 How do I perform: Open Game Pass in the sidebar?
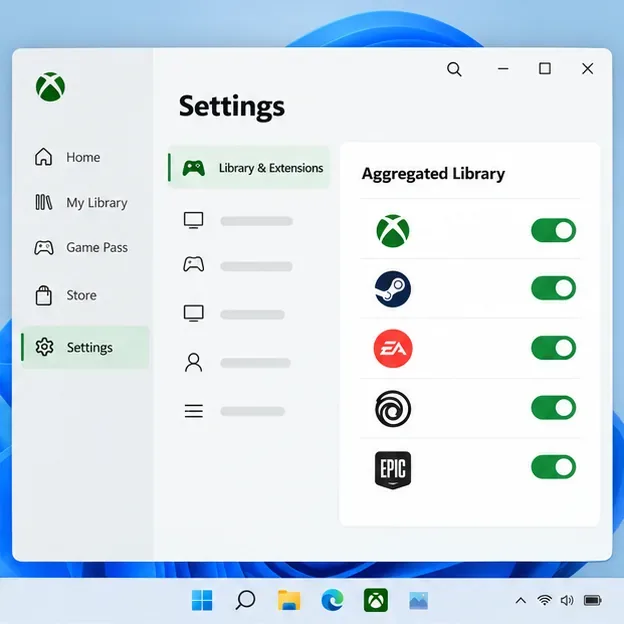(81, 248)
